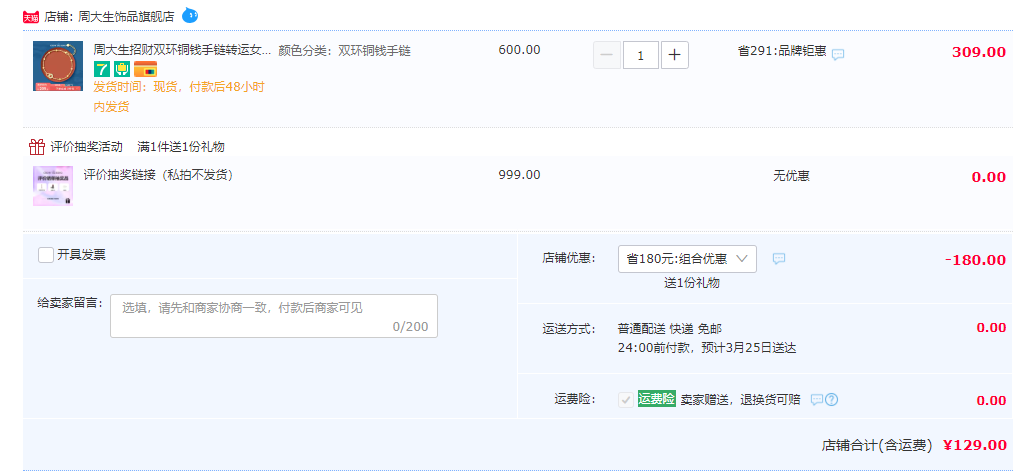Click the 普通配送 快递 免邮 text
The image size is (1025, 472).
point(670,328)
